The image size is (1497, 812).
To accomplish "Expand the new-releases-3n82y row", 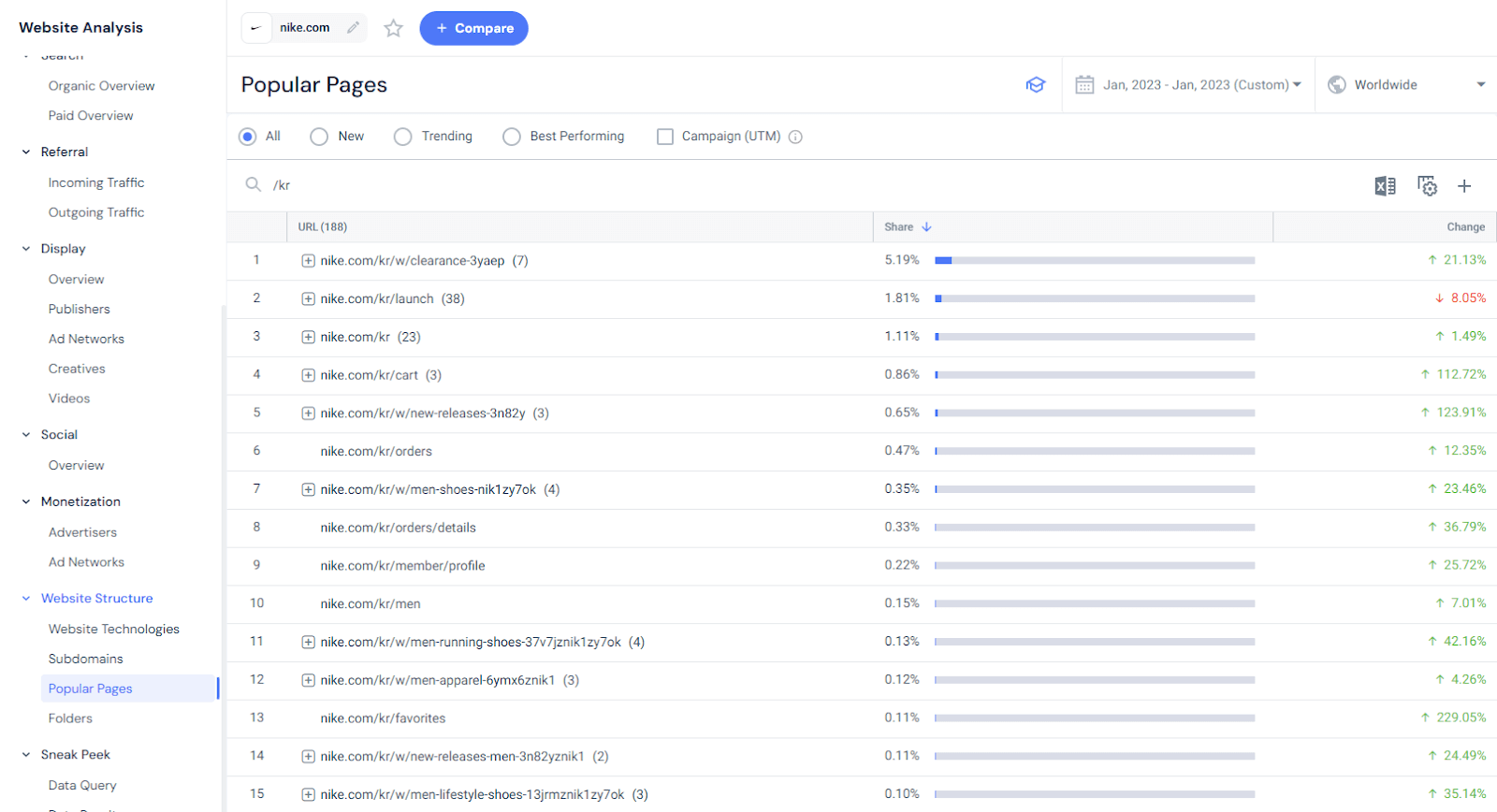I will pyautogui.click(x=308, y=413).
